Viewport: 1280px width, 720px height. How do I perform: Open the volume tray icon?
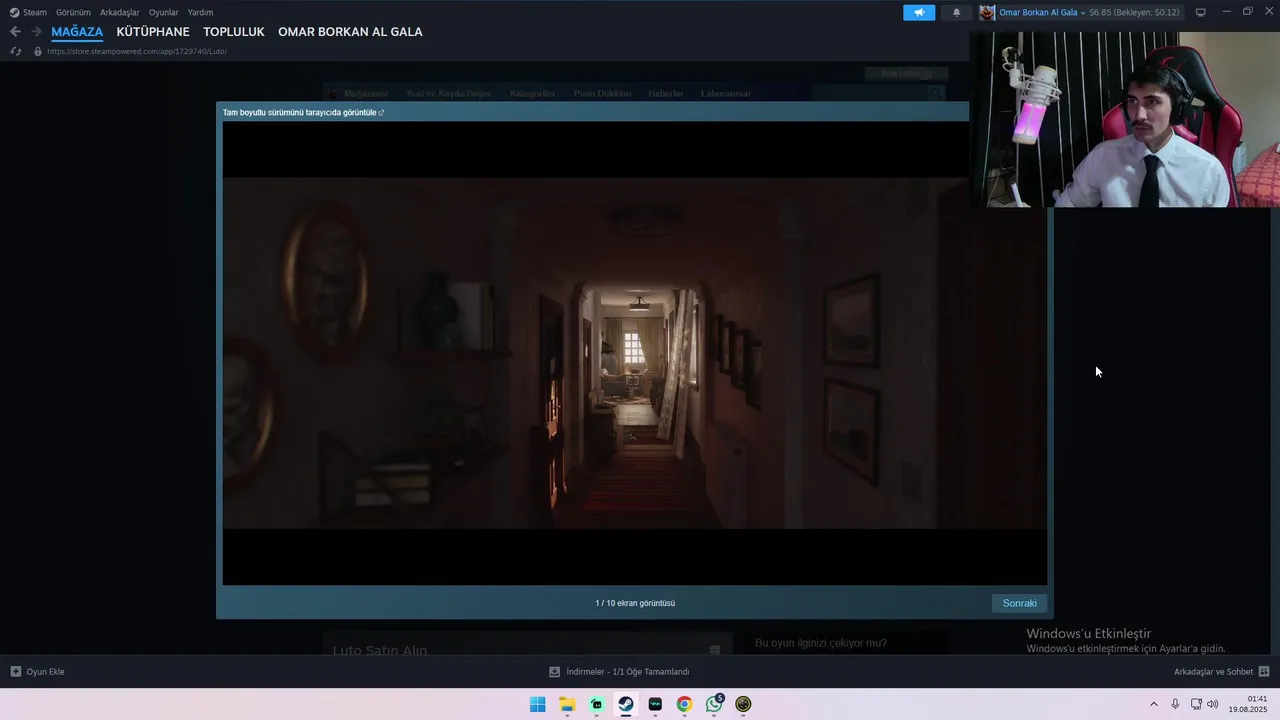[1213, 704]
